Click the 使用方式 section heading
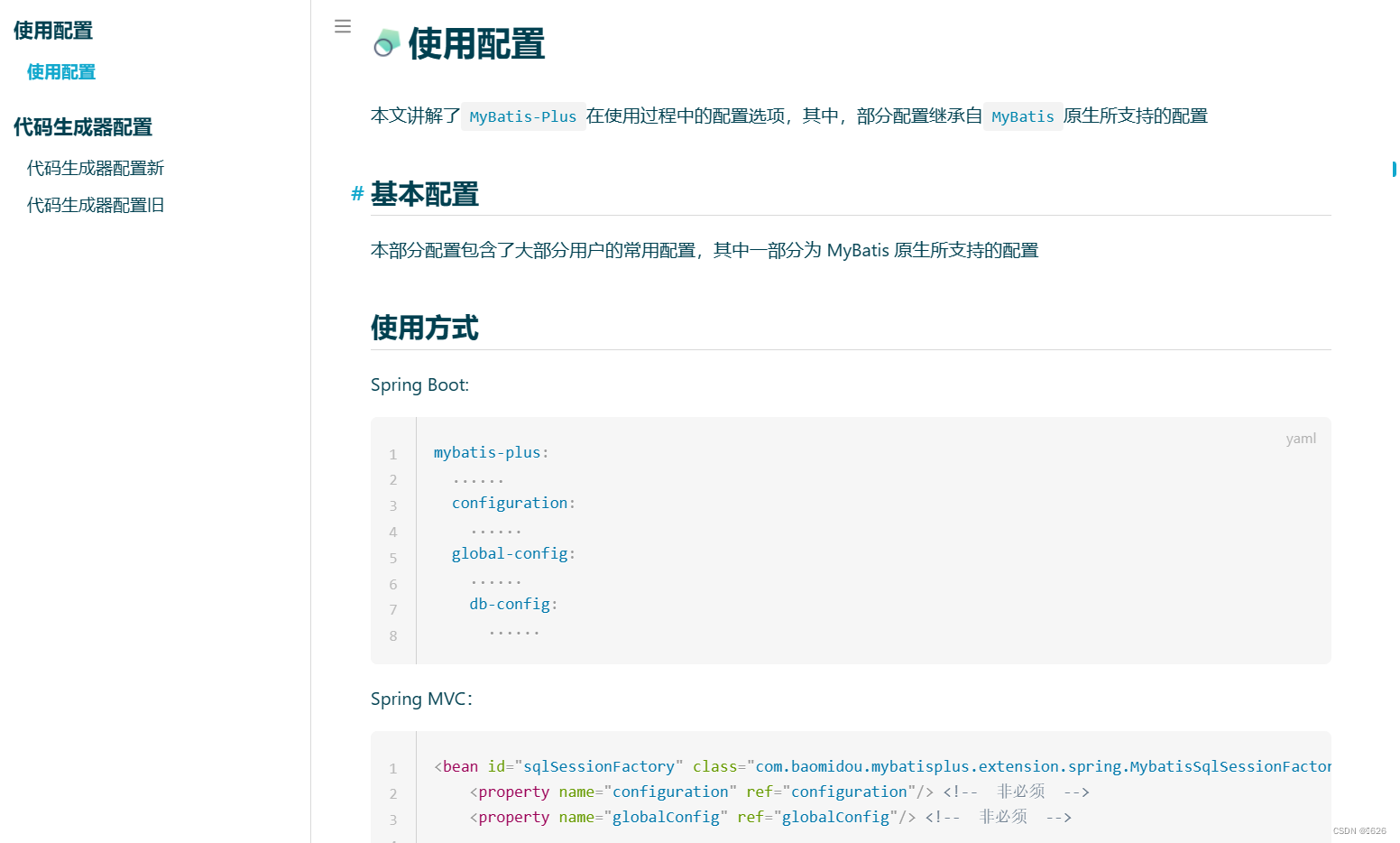Viewport: 1400px width, 843px height. pos(425,328)
